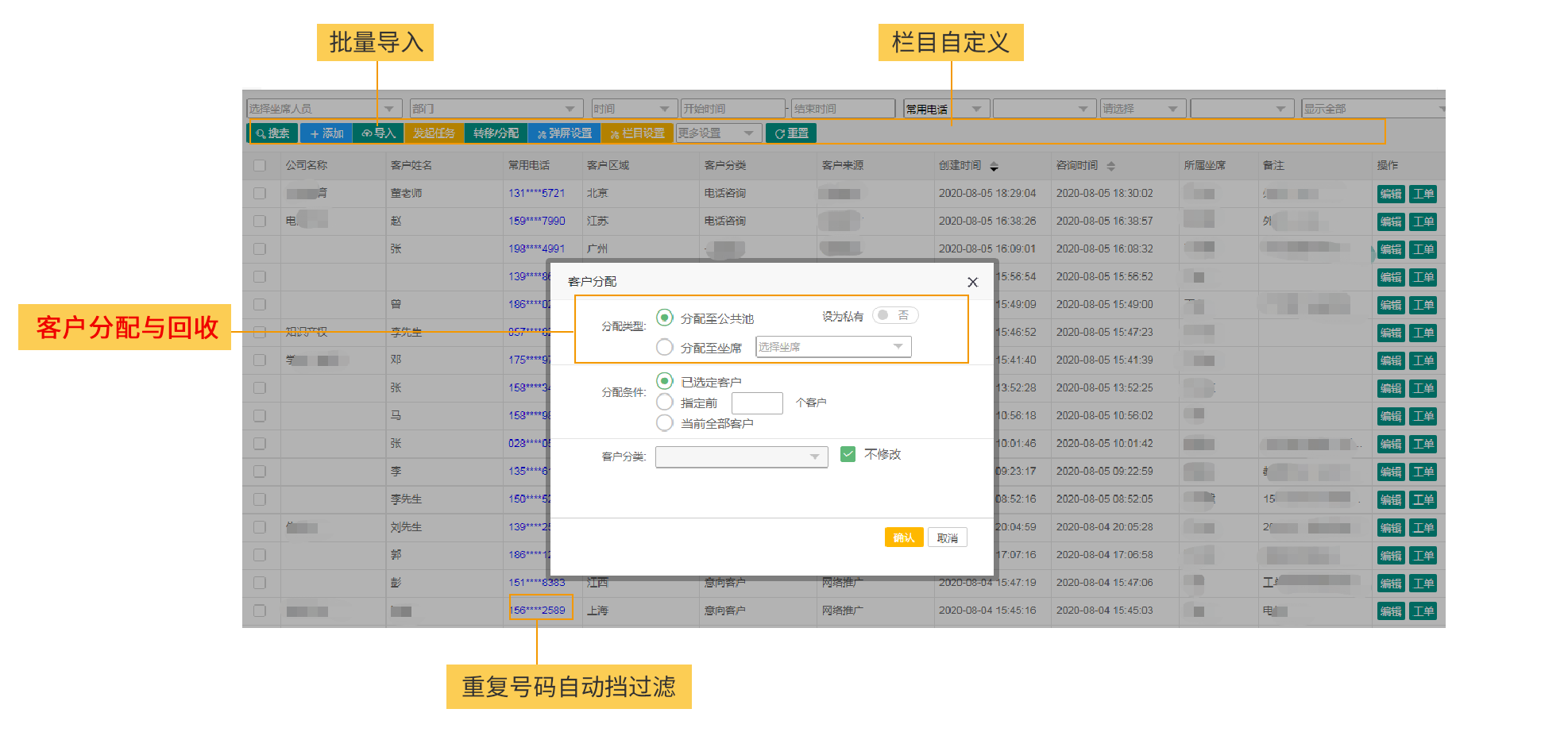The image size is (1568, 732).
Task: Sort the list by 创建时间 sort arrows
Action: coord(994,166)
